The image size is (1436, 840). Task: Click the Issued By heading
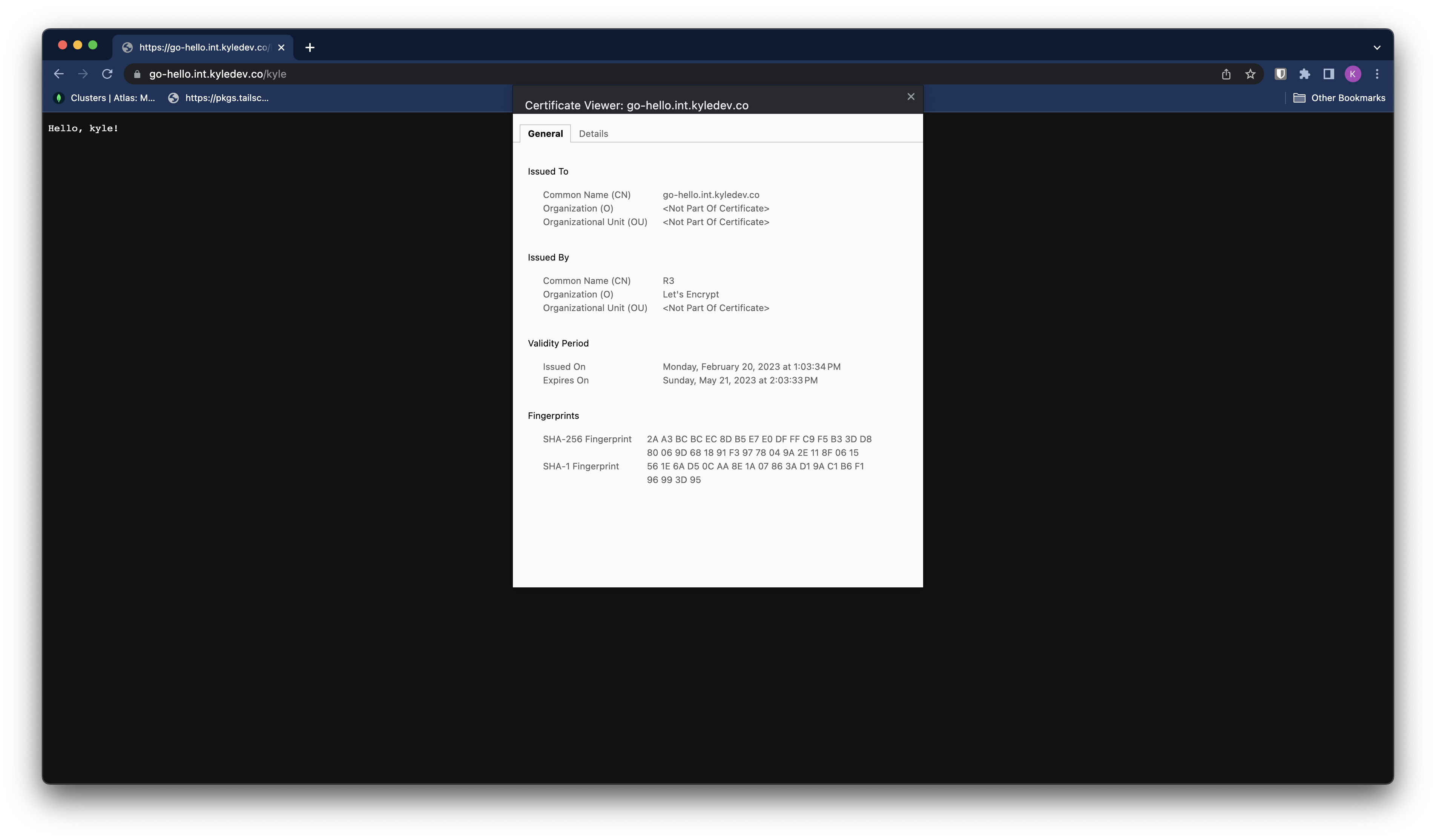[x=548, y=258]
